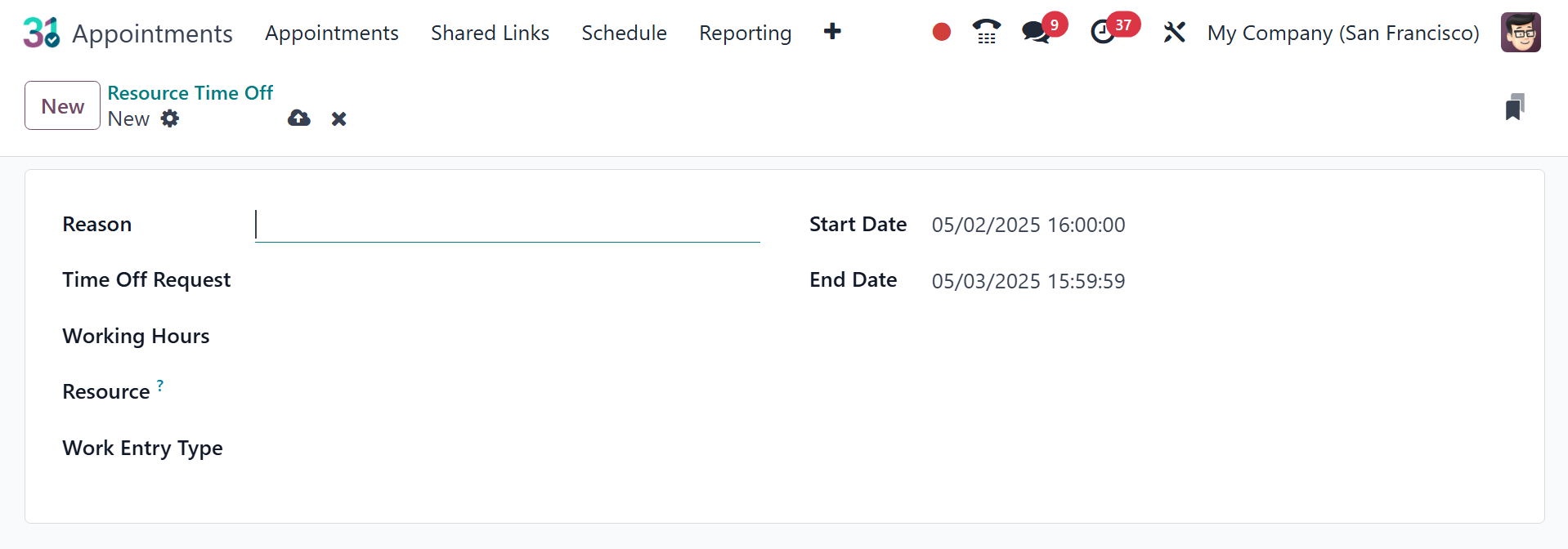Save record with cloud upload icon

(x=299, y=118)
